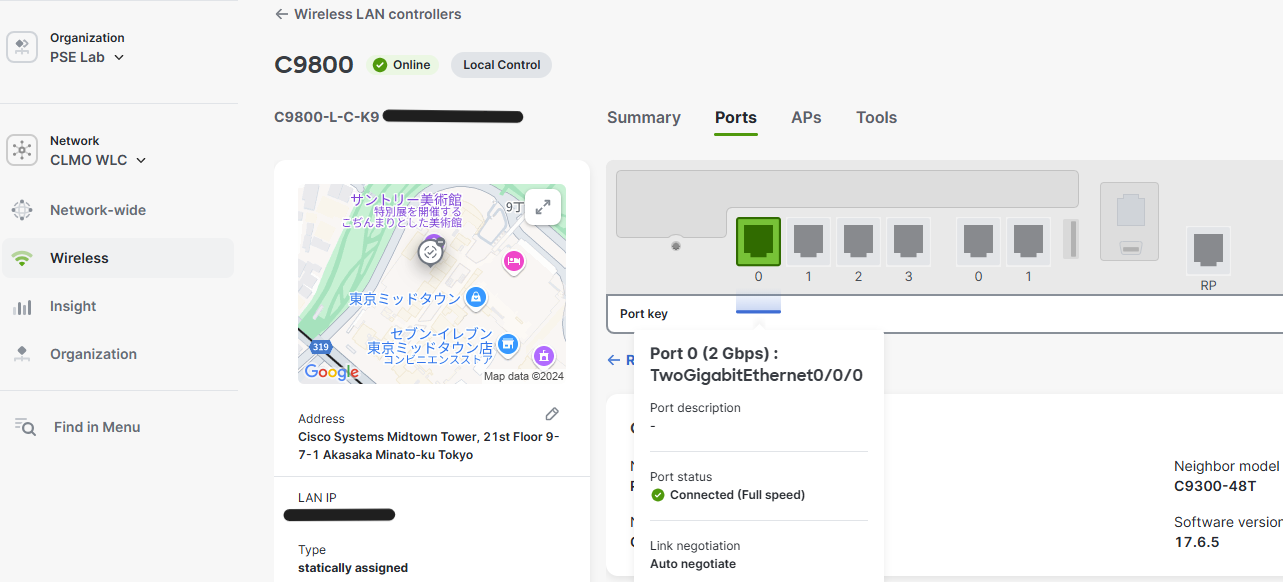The image size is (1283, 582).
Task: Open the Wireless menu item
Action: (x=118, y=258)
